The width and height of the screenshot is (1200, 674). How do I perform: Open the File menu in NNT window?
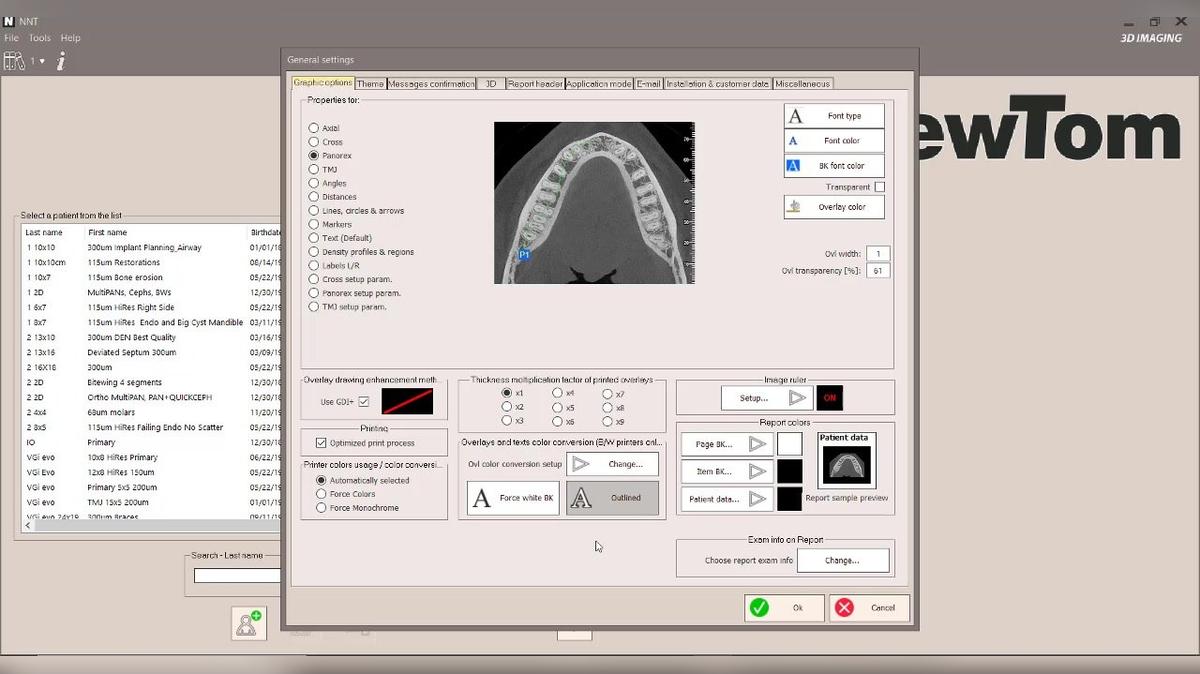pos(12,38)
